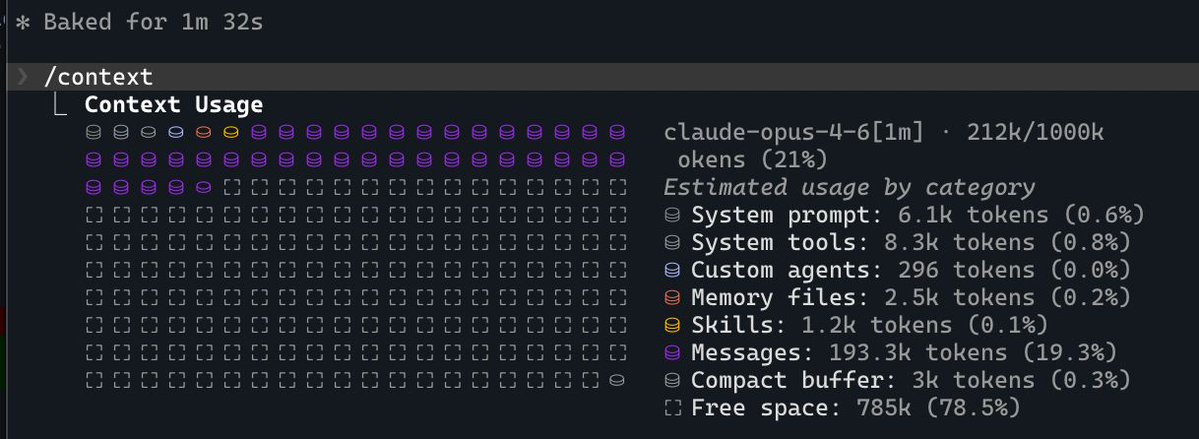Click the partially filled purple Messages block in grid
Screen dimensions: 1199x439
tap(203, 187)
